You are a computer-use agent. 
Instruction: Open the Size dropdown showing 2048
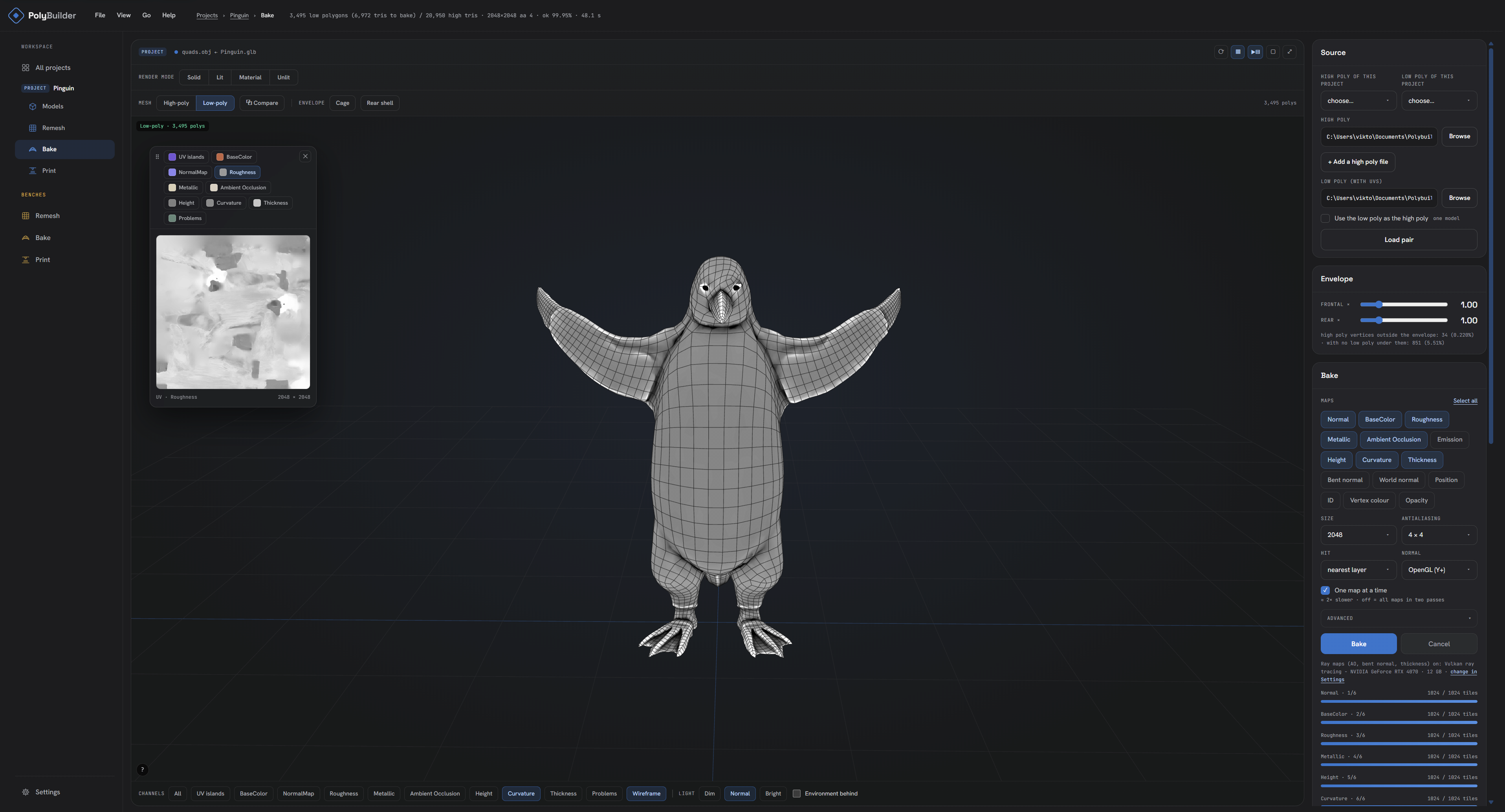pos(1358,535)
